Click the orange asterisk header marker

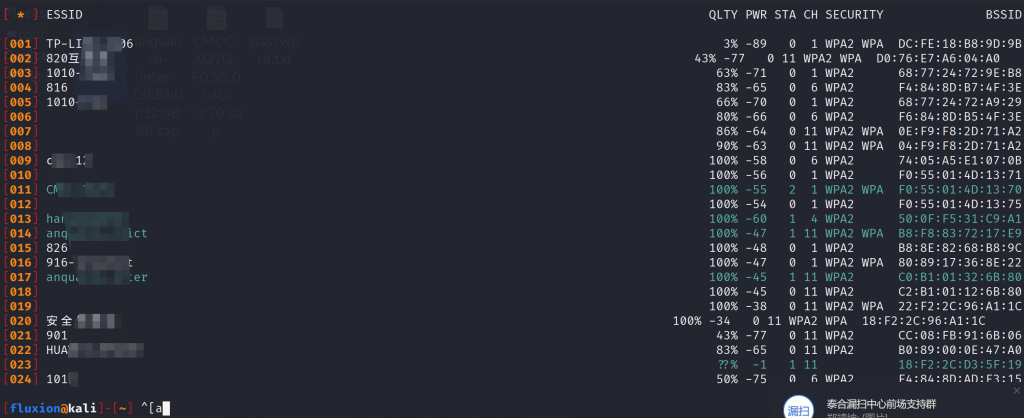[x=21, y=15]
